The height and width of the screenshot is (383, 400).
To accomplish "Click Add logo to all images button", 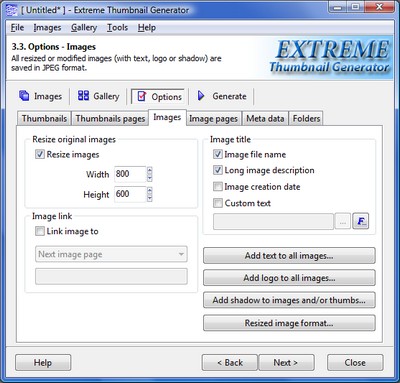I will [289, 278].
